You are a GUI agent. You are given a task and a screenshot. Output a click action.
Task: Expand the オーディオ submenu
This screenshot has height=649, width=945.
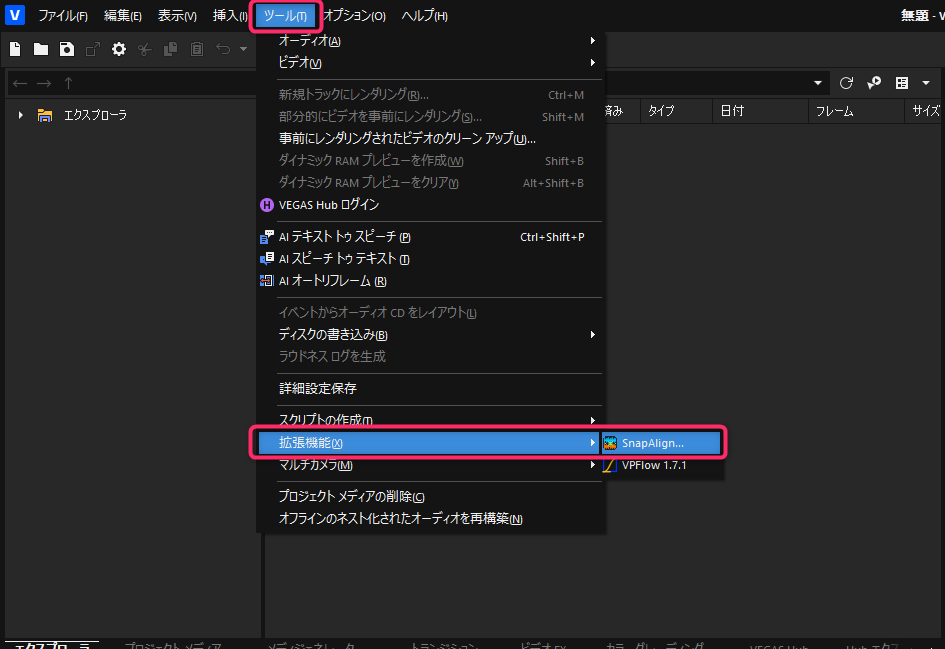pyautogui.click(x=310, y=41)
